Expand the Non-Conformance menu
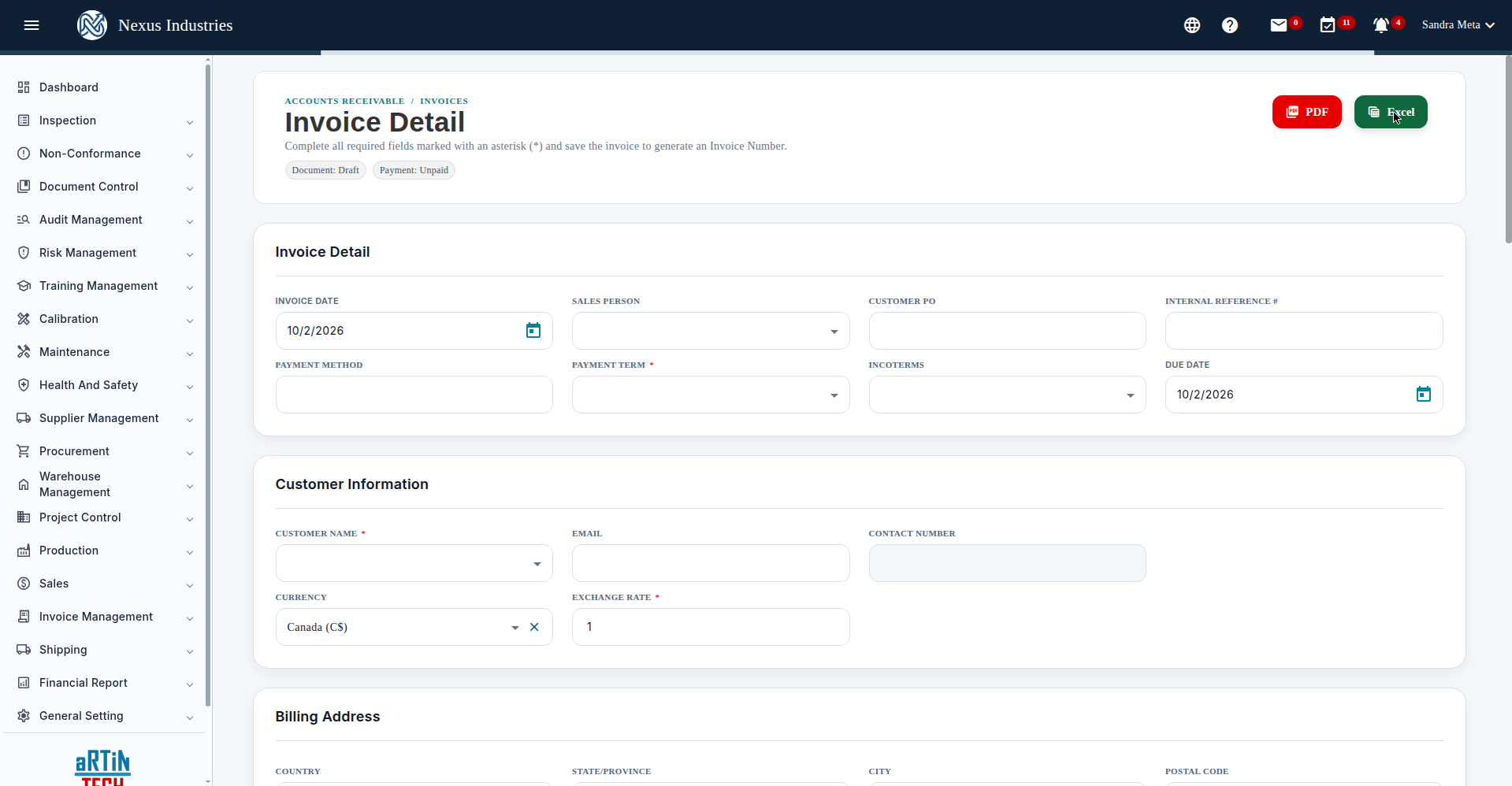Viewport: 1512px width, 786px height. (x=106, y=154)
